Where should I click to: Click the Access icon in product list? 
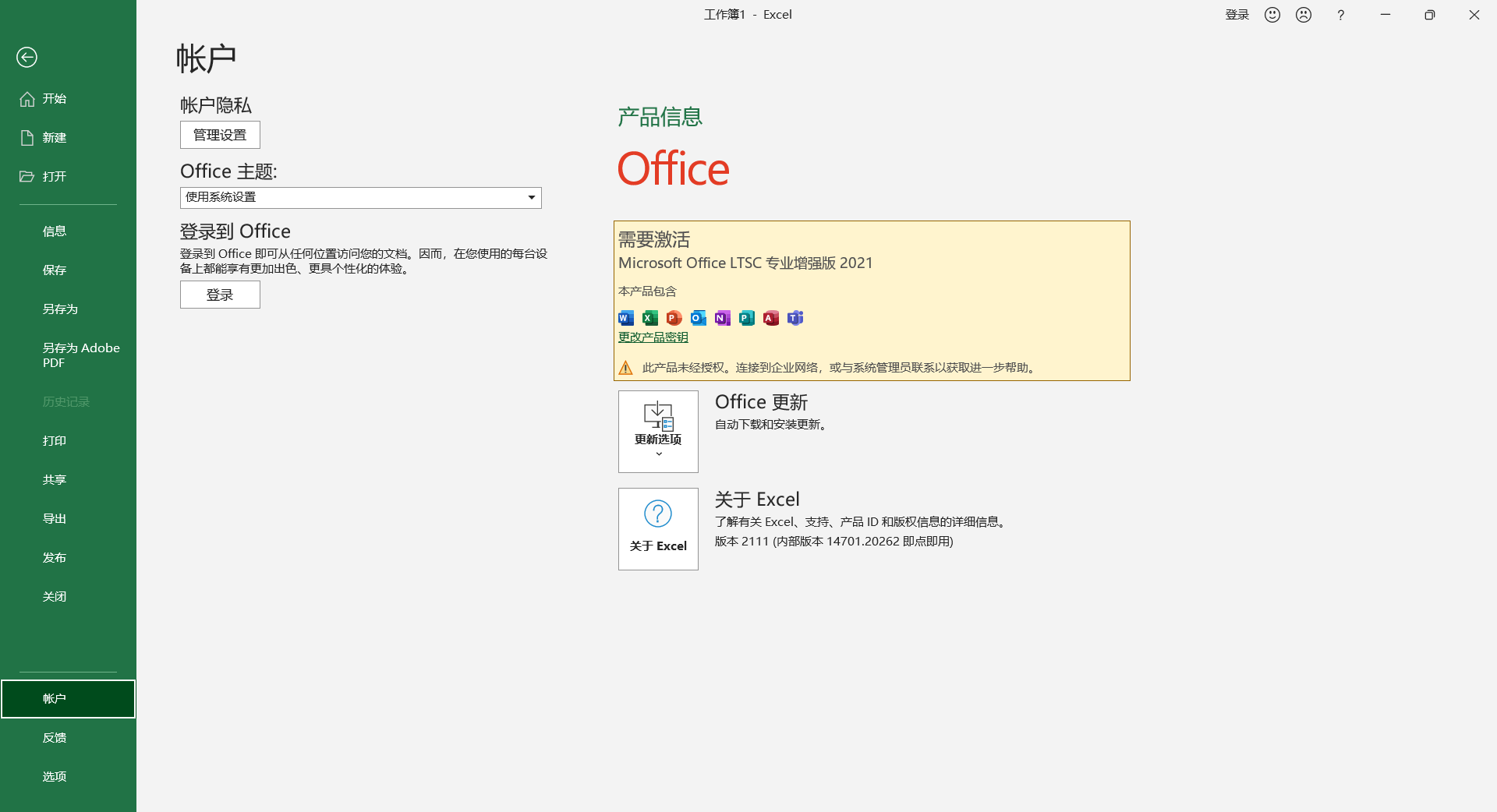pos(771,318)
